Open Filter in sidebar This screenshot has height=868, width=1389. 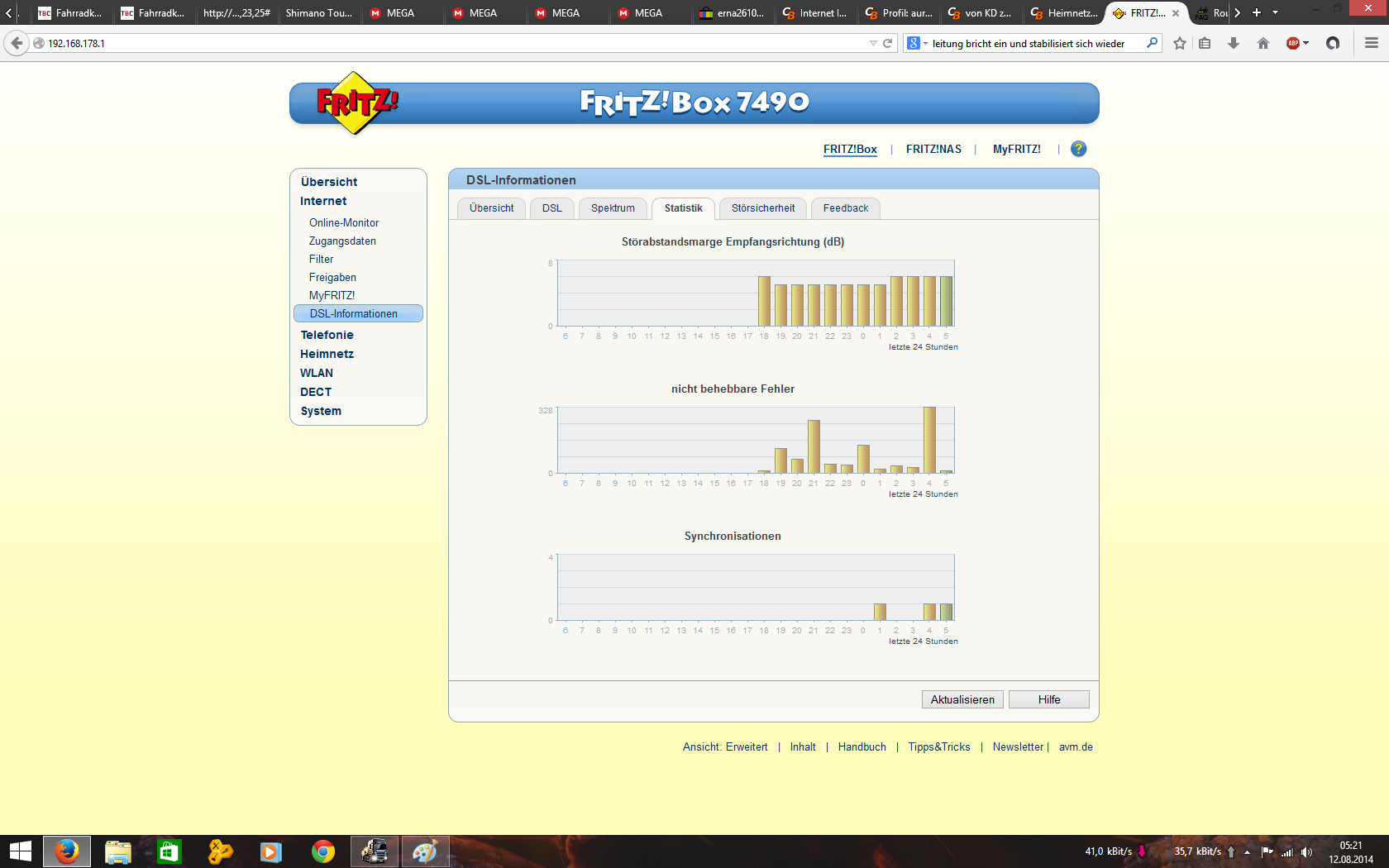pyautogui.click(x=321, y=260)
